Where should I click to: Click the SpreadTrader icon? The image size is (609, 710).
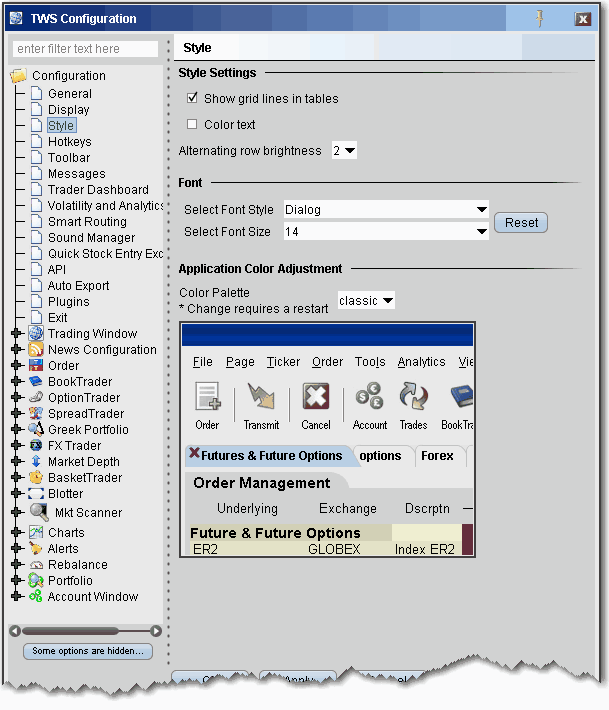point(36,413)
